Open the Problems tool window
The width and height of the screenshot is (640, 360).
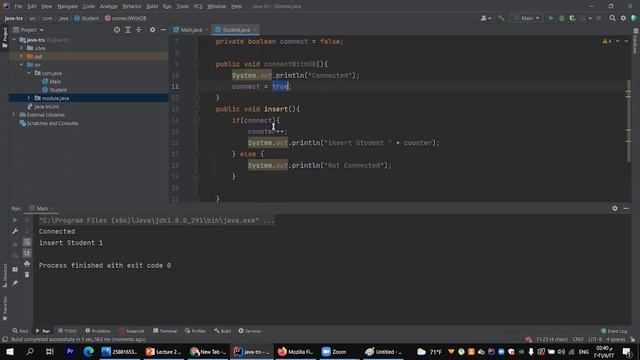coord(98,331)
